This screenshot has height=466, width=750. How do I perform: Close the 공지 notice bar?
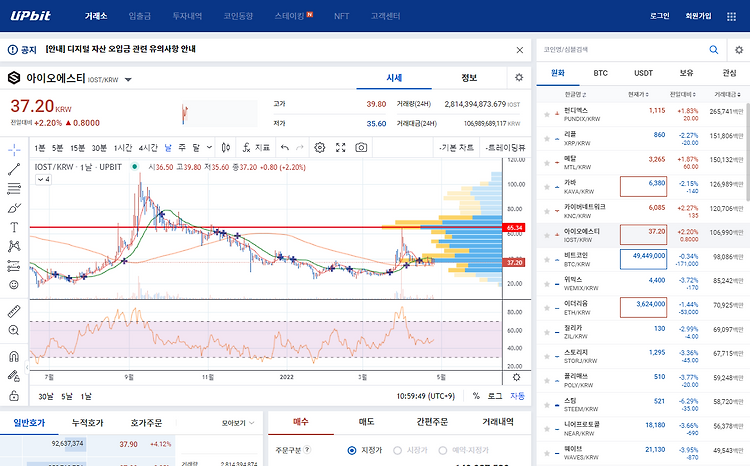click(x=520, y=50)
